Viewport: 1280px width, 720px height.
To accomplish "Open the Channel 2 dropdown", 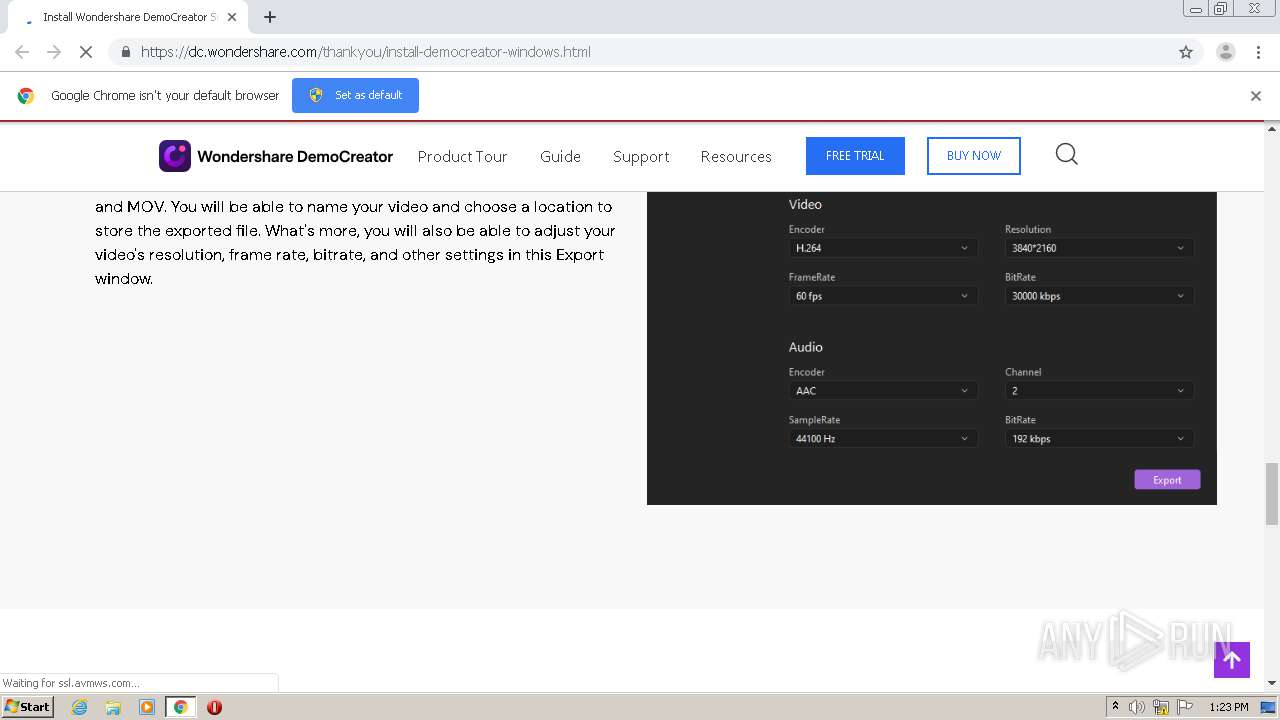I will coord(1099,391).
